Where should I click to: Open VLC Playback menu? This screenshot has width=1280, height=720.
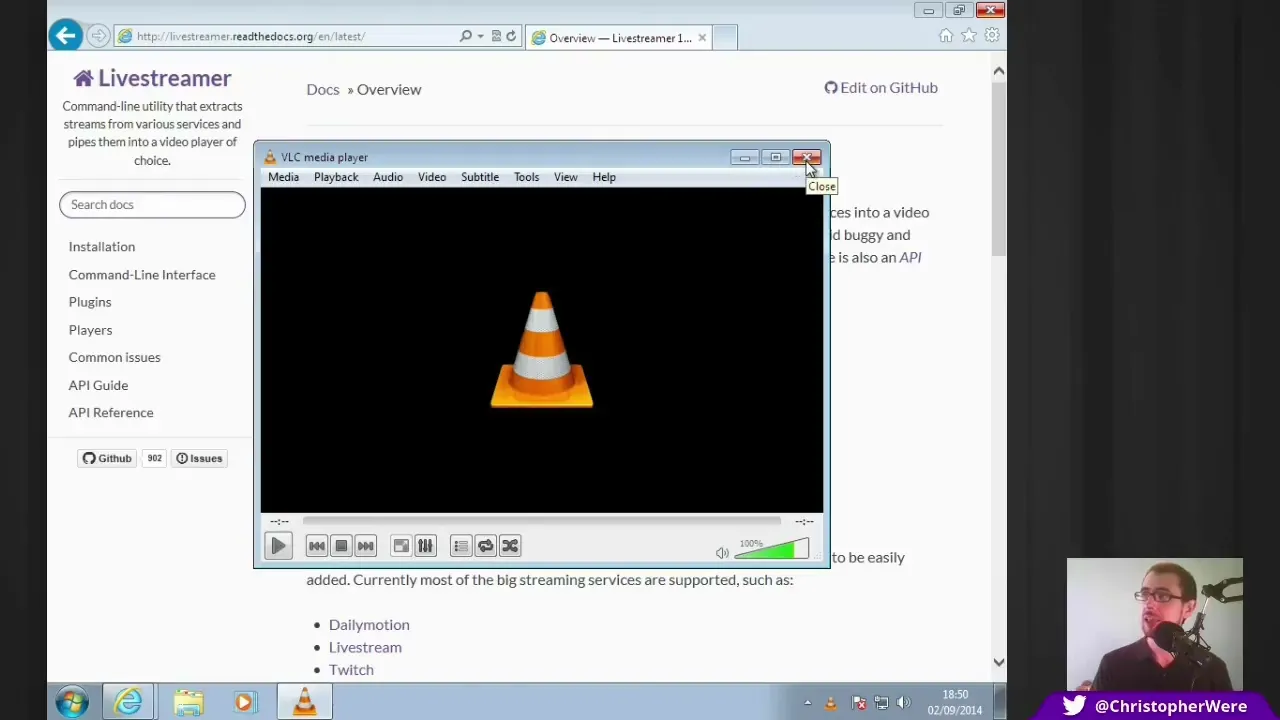click(x=336, y=177)
